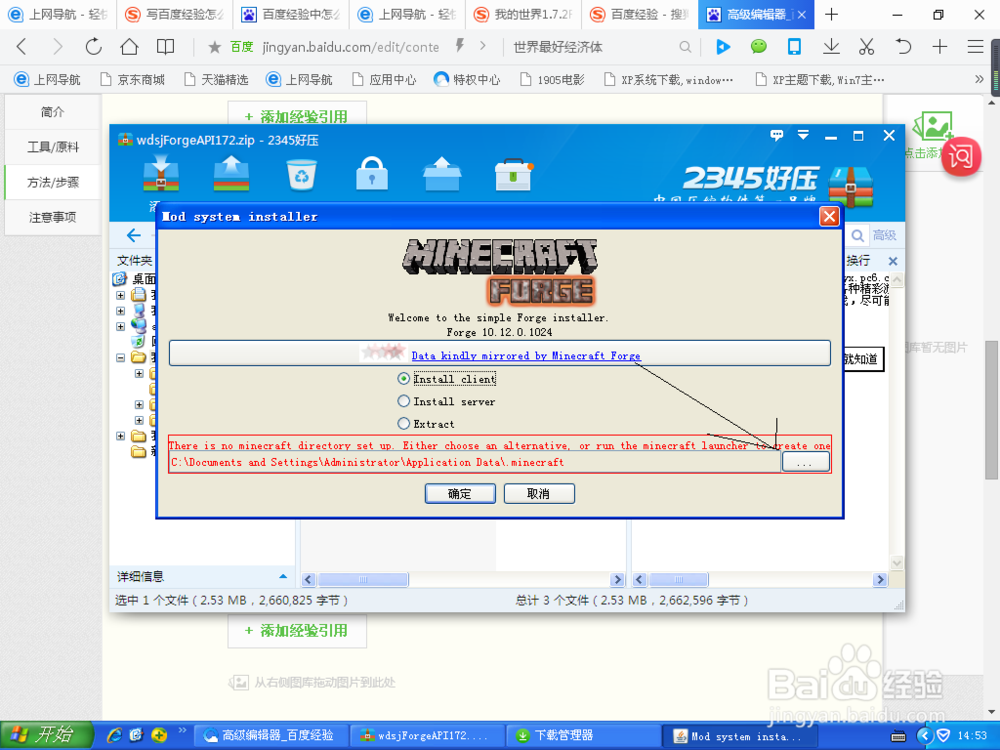Image resolution: width=1000 pixels, height=750 pixels.
Task: Click the lower 添加经验引用 button
Action: pos(297,631)
